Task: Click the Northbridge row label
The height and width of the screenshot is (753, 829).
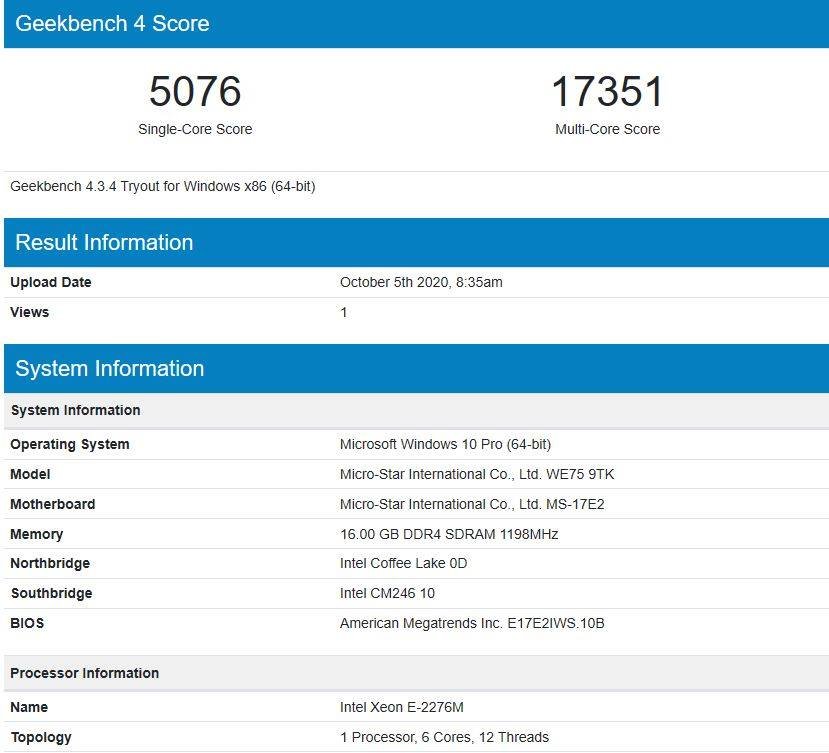Action: pyautogui.click(x=50, y=563)
